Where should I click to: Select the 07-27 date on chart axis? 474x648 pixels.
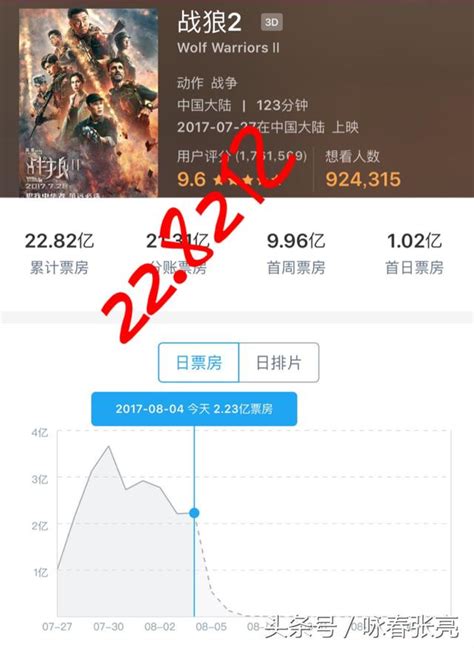(x=57, y=627)
